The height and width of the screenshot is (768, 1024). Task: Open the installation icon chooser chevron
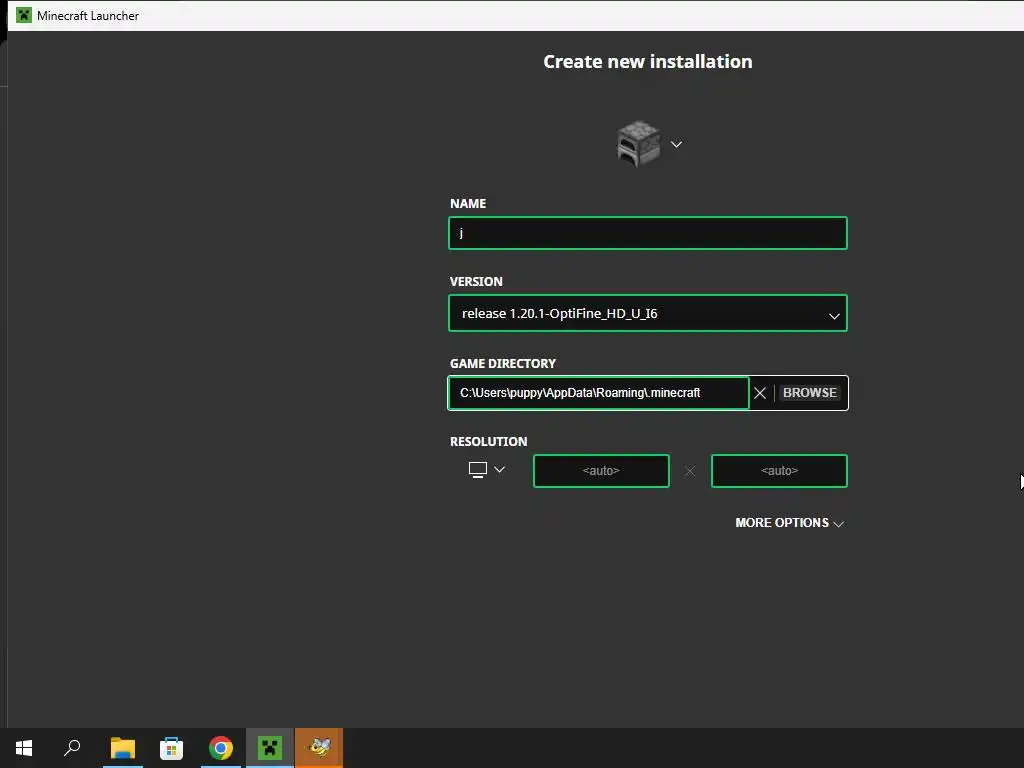coord(677,144)
